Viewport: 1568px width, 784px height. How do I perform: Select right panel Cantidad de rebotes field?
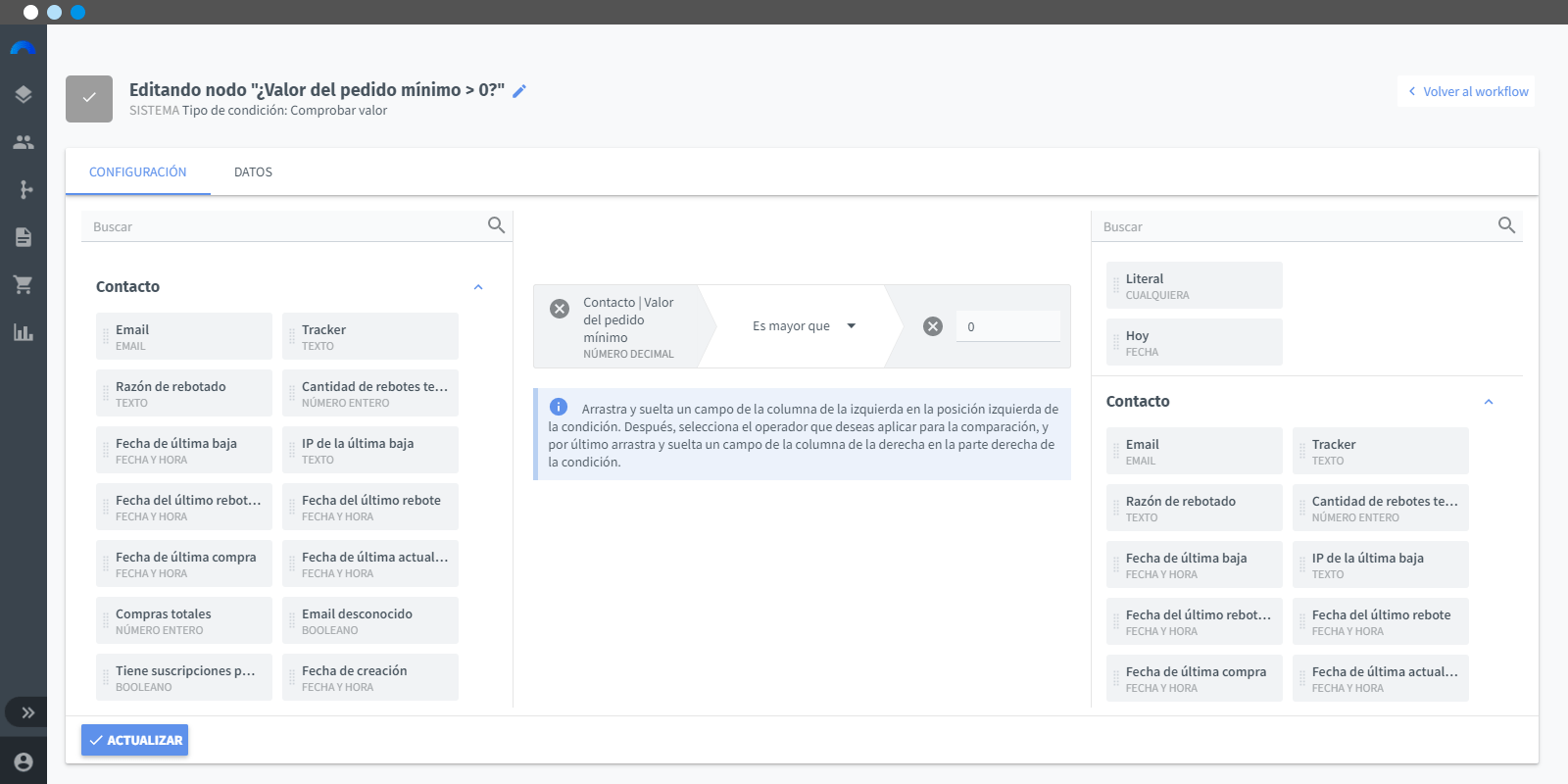tap(1381, 508)
